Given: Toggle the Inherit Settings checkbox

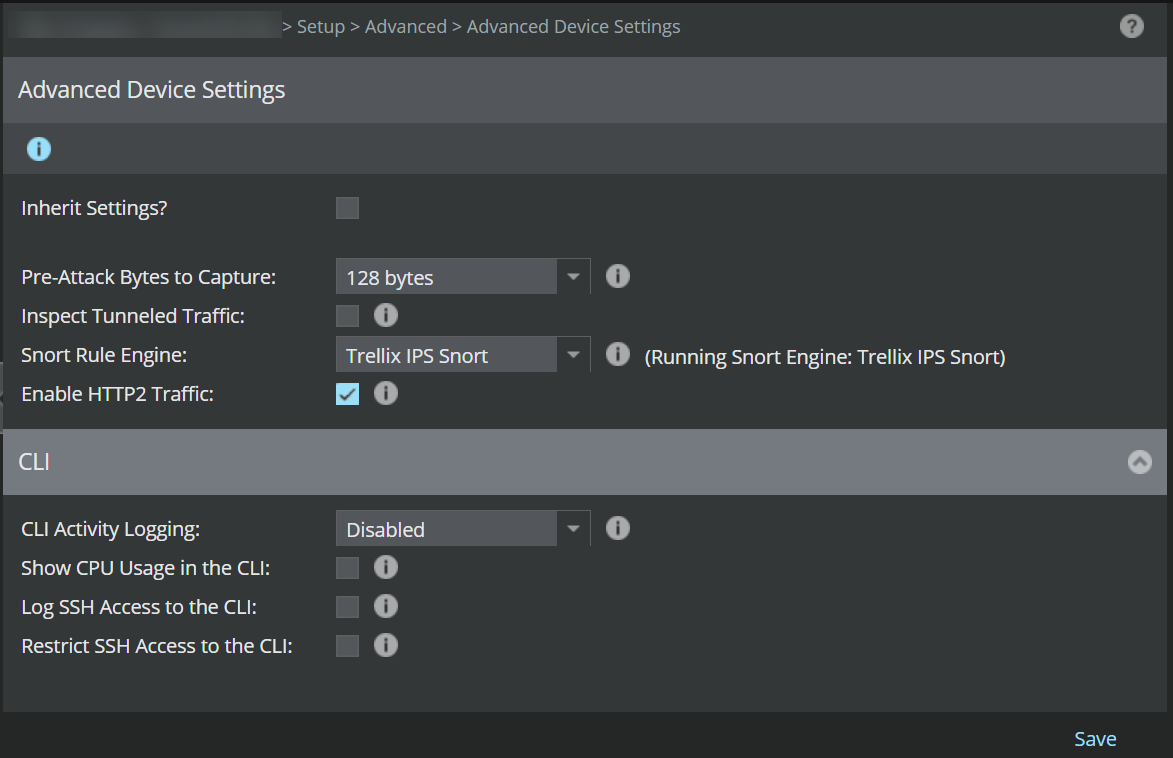Looking at the screenshot, I should [x=347, y=208].
